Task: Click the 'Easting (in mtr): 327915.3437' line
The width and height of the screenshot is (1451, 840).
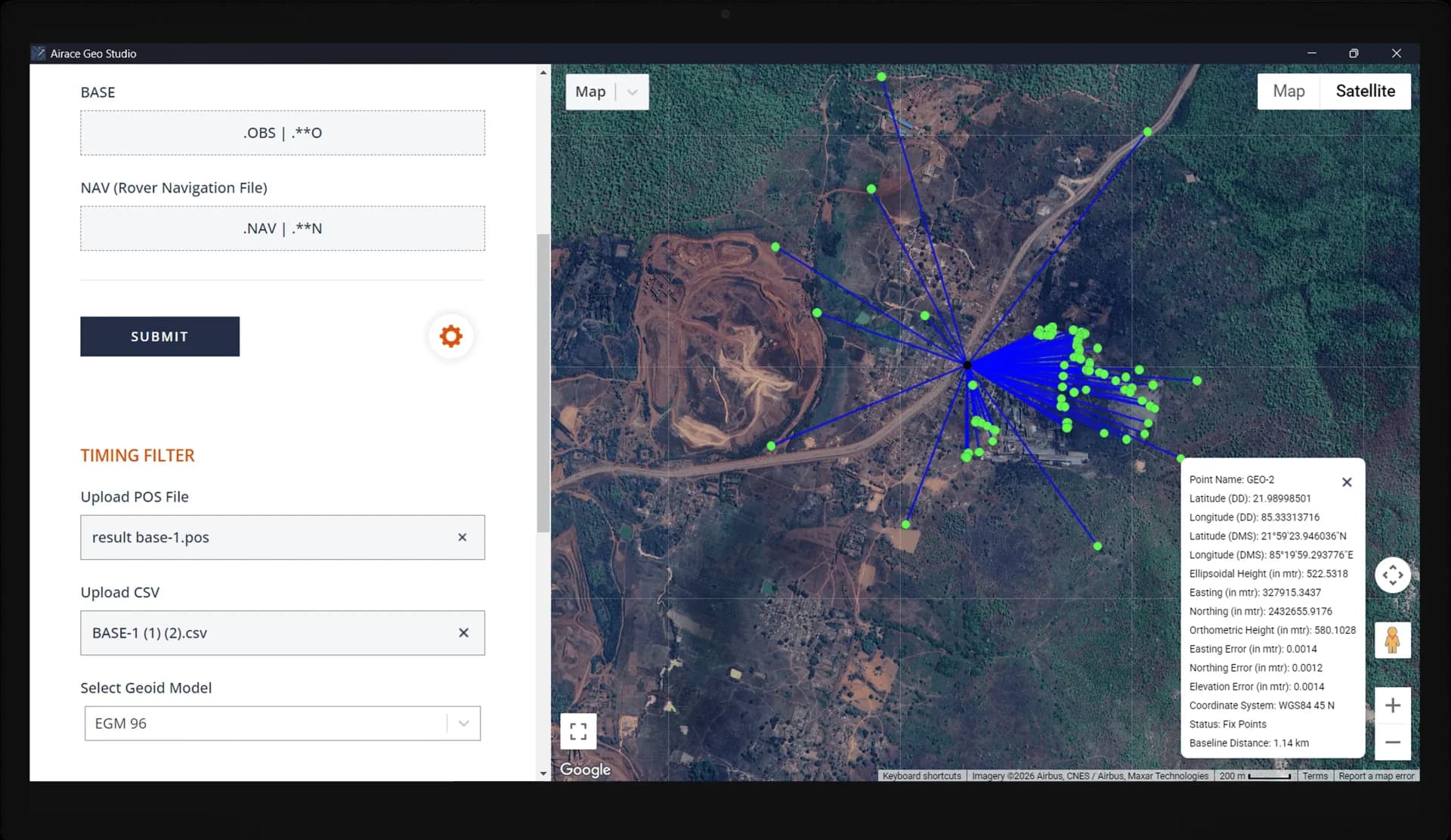Action: point(1255,592)
